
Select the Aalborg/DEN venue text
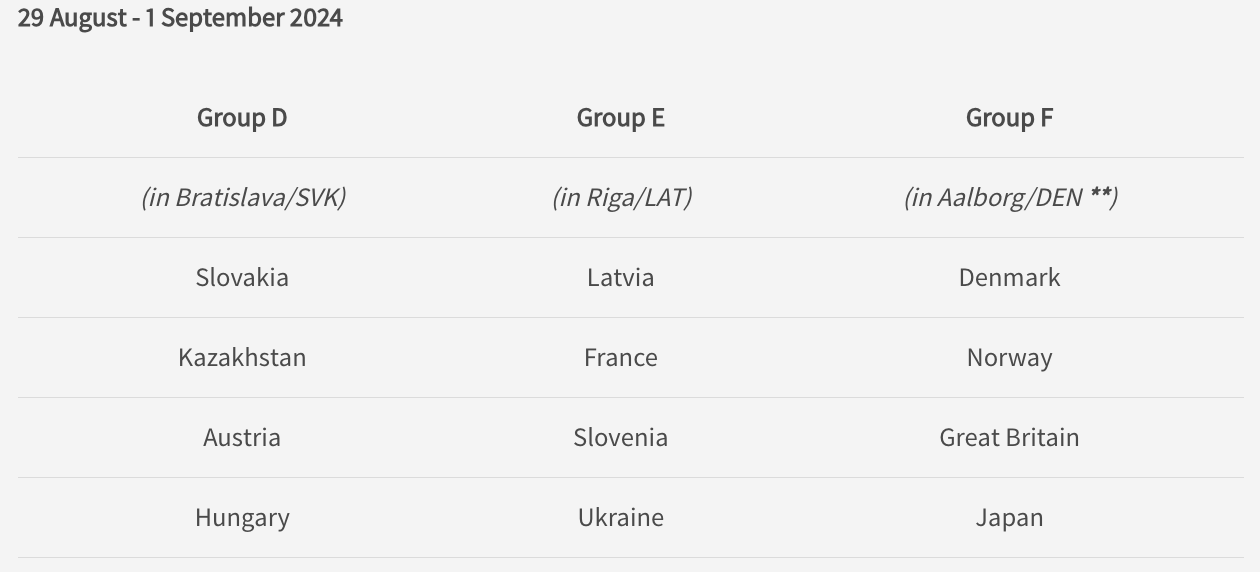(x=1010, y=197)
